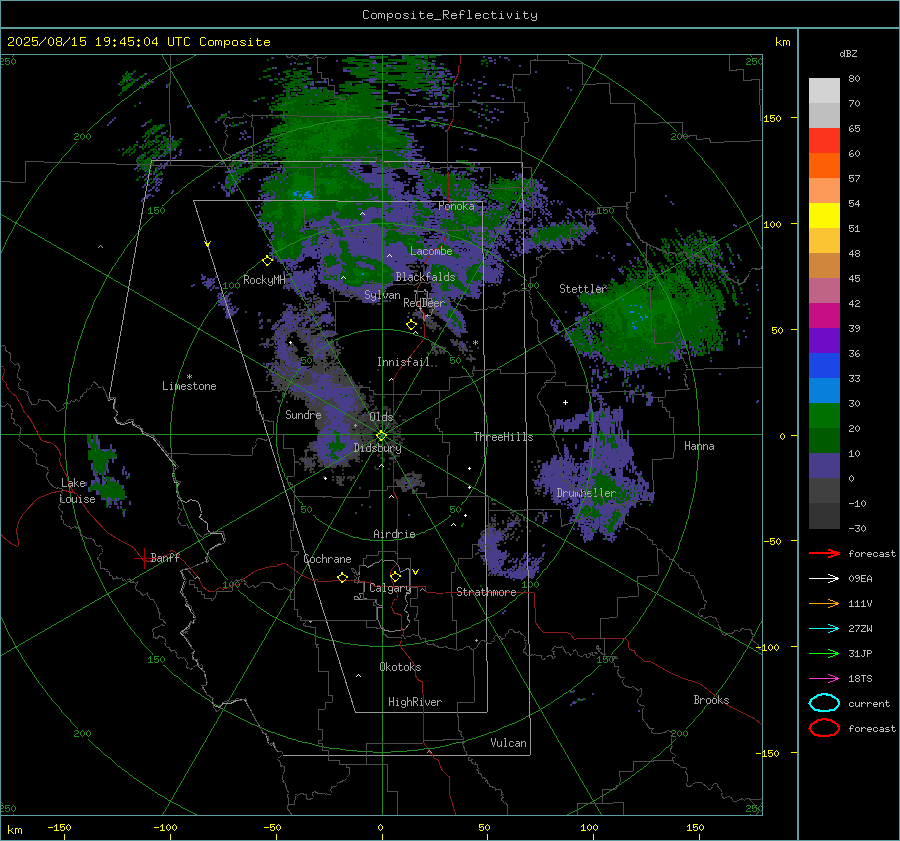Select the Hanna town label
Screen dimensions: 900x841
point(699,446)
